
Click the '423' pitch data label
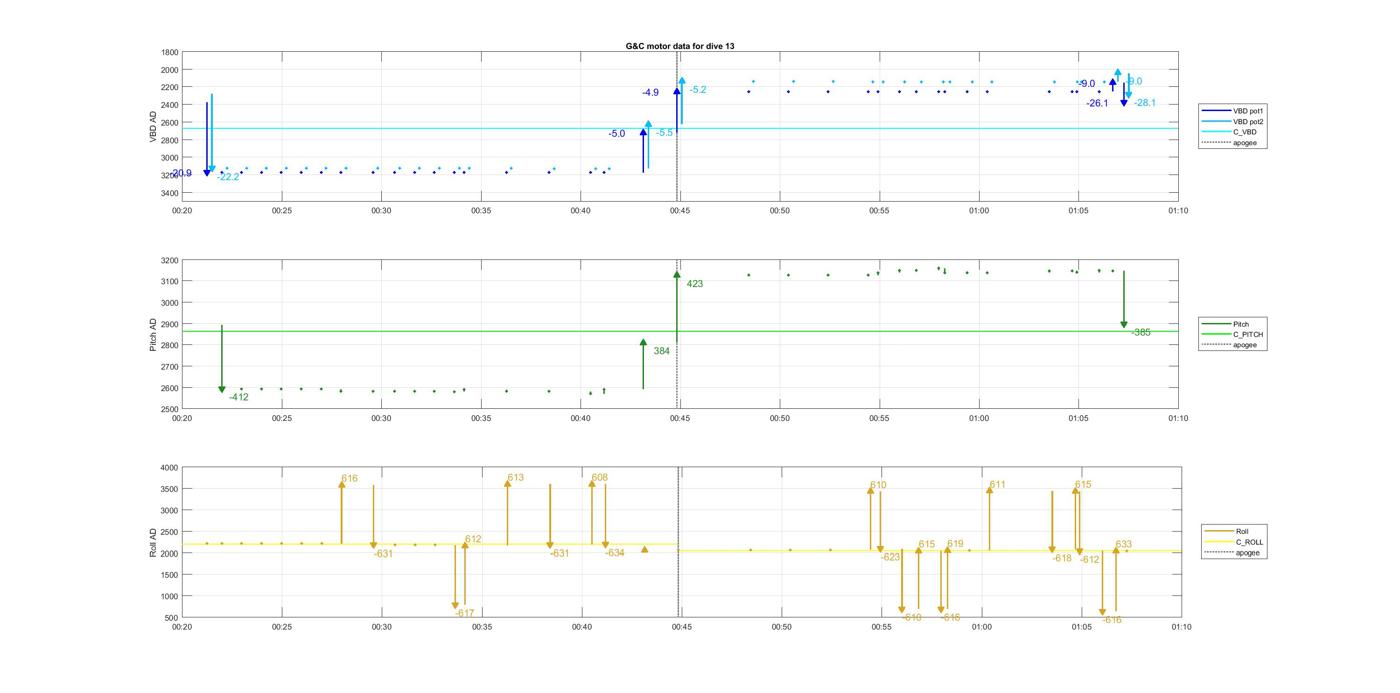click(695, 284)
